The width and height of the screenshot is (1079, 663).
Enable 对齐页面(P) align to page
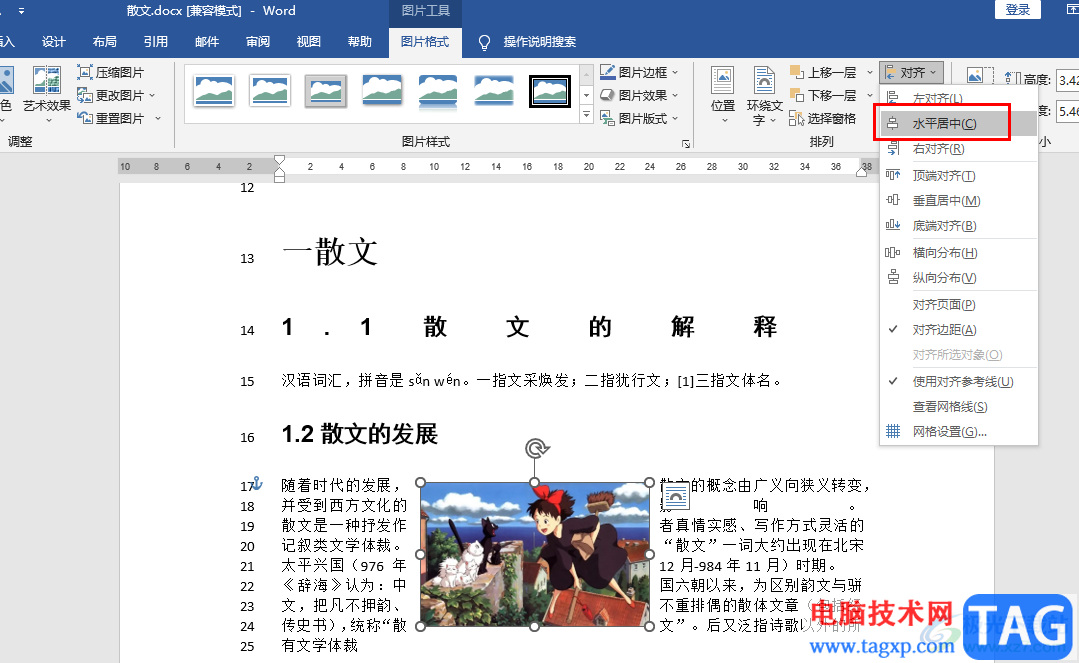click(958, 304)
